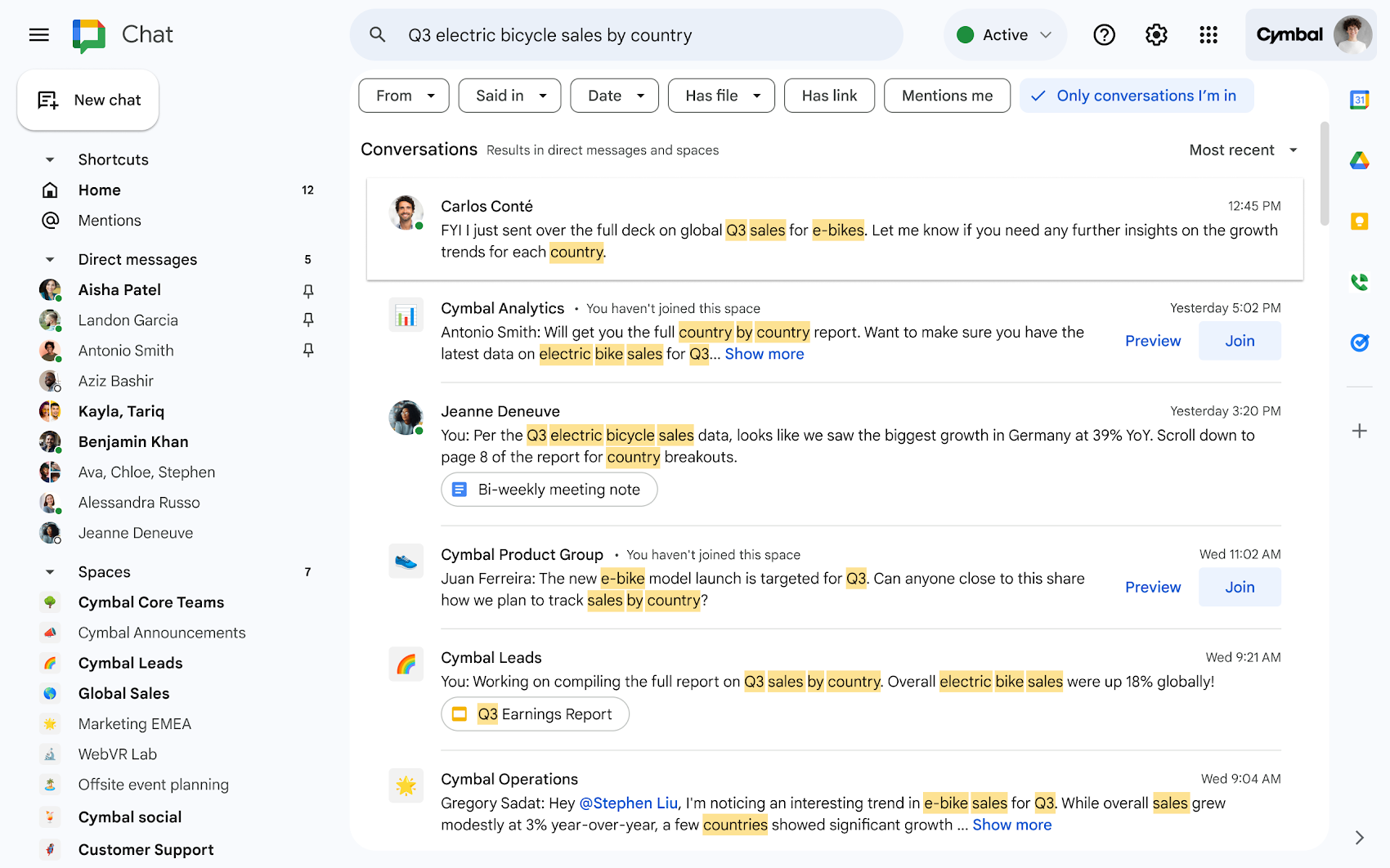Open the account profile avatar
The height and width of the screenshot is (868, 1390).
click(1352, 34)
